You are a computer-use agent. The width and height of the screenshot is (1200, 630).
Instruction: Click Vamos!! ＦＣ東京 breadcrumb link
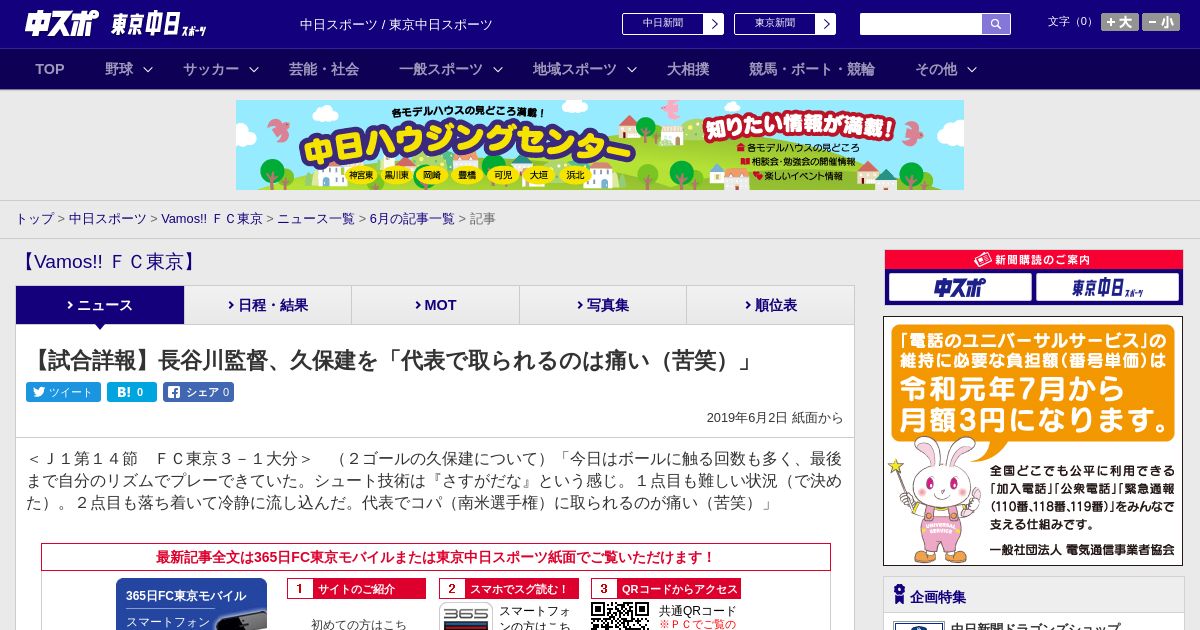click(212, 219)
